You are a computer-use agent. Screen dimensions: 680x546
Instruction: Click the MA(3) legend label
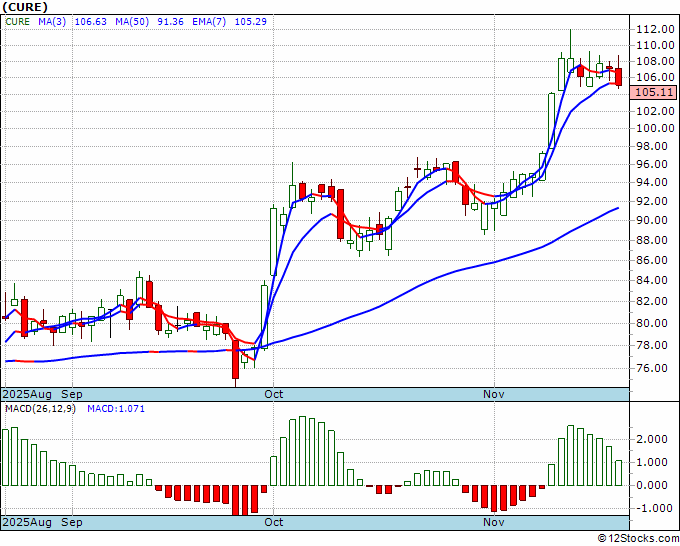pyautogui.click(x=52, y=22)
